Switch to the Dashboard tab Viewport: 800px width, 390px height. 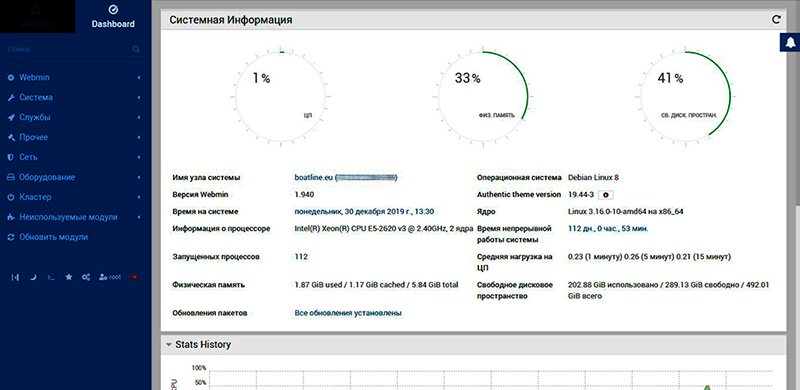[x=113, y=16]
